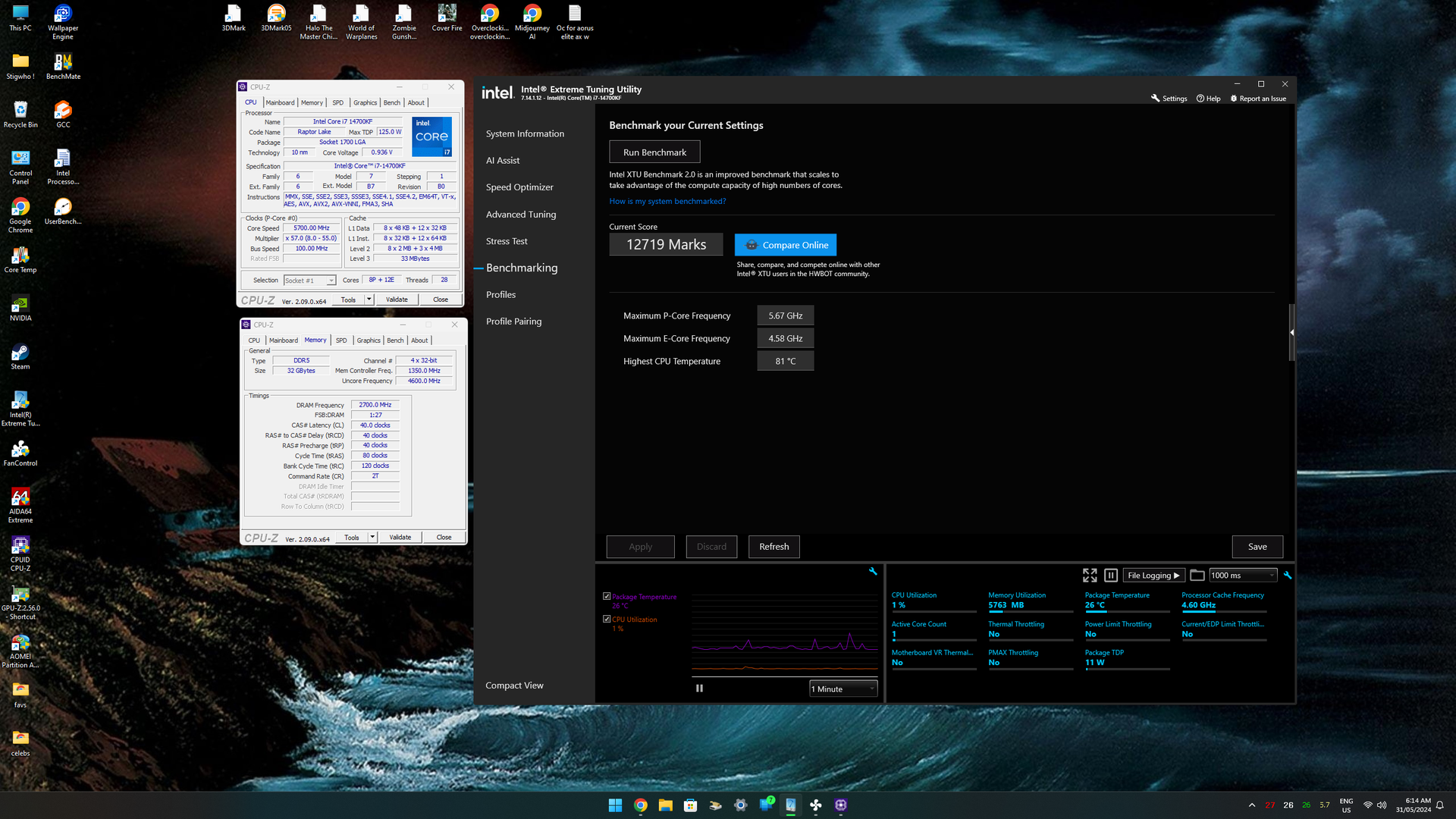Viewport: 1456px width, 819px height.
Task: Show hidden system tray icons
Action: click(1252, 805)
